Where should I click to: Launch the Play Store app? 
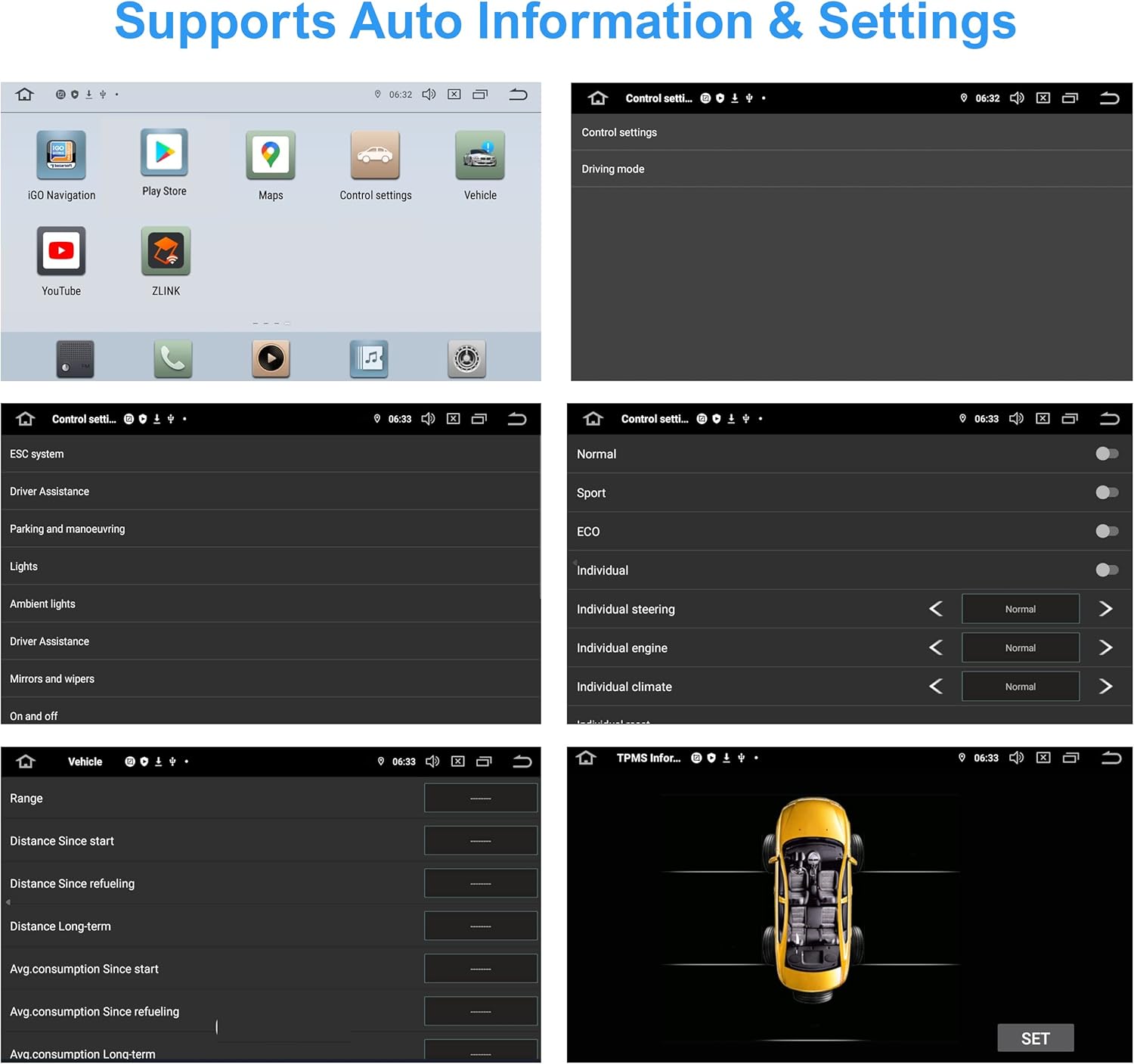pyautogui.click(x=164, y=152)
